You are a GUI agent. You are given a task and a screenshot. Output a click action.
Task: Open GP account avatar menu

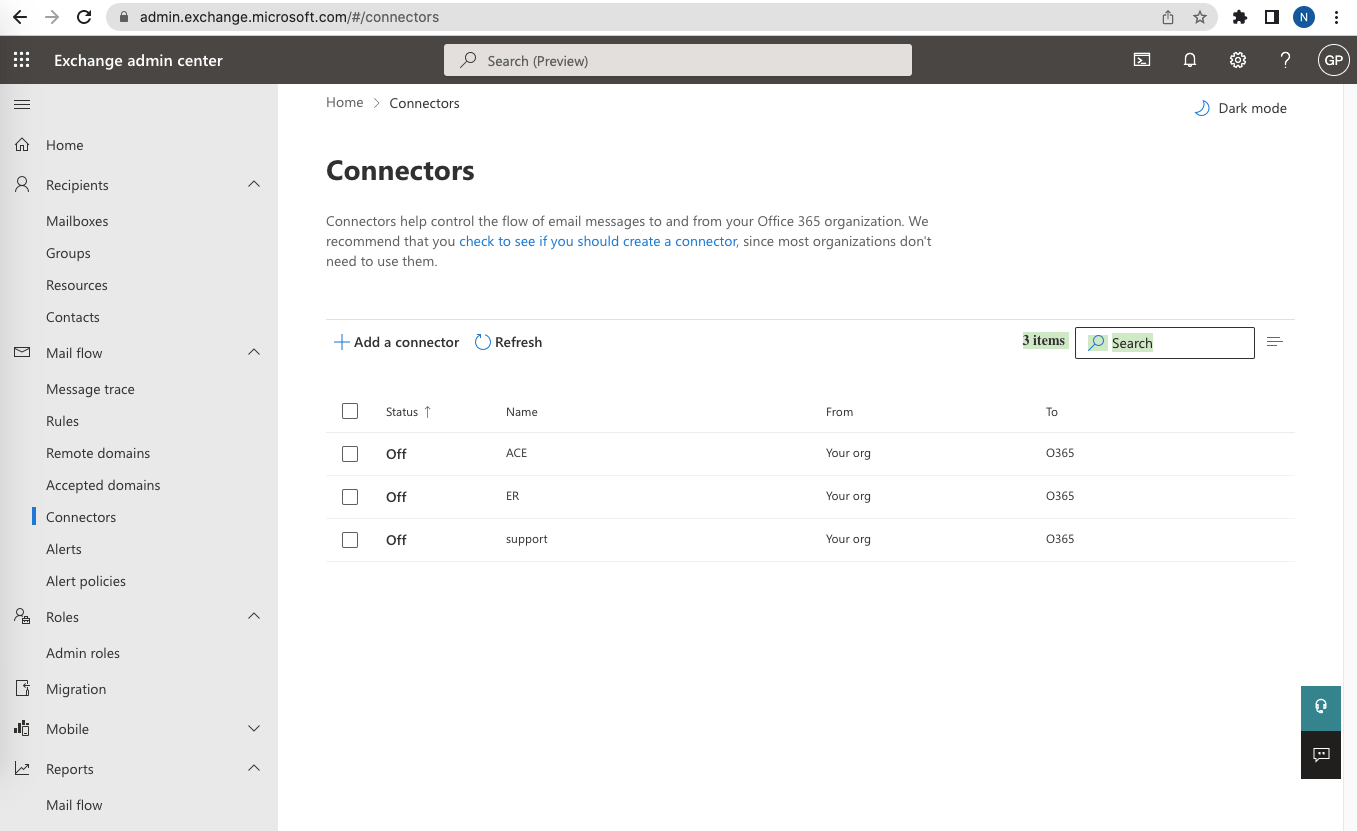coord(1333,60)
